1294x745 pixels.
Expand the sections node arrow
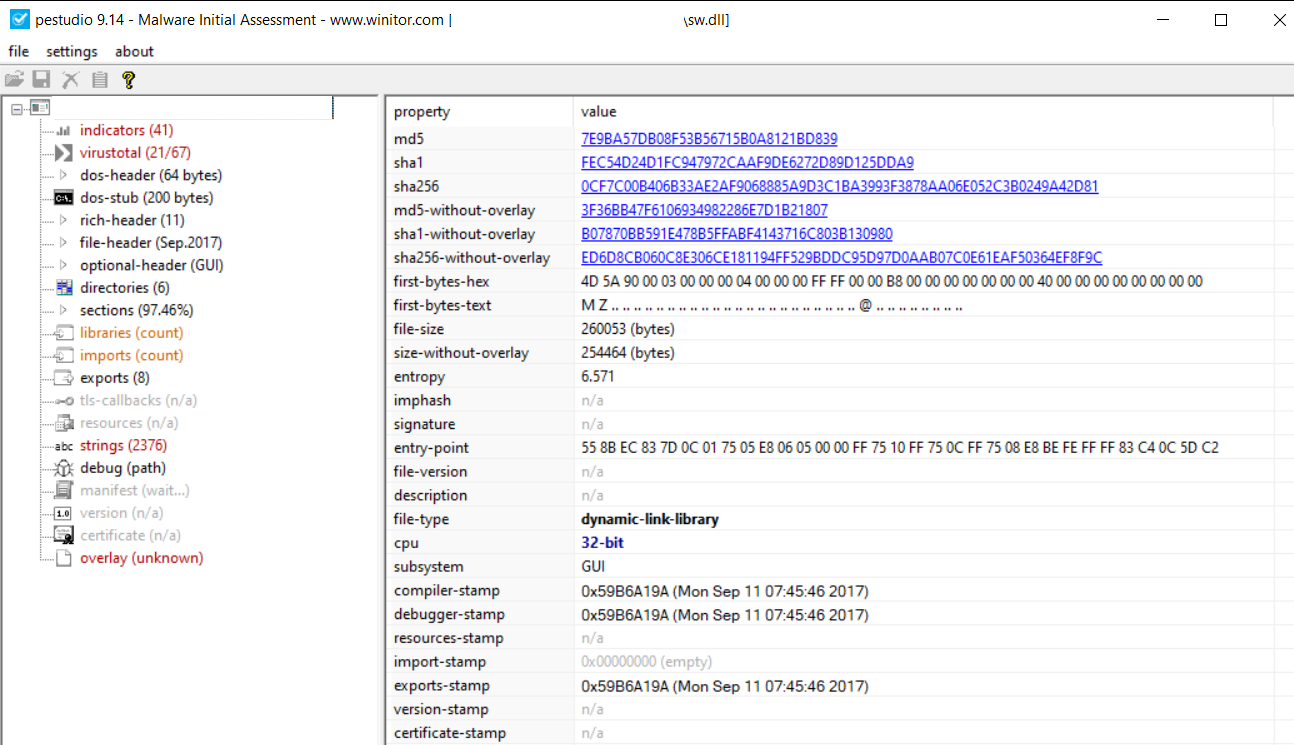click(64, 310)
